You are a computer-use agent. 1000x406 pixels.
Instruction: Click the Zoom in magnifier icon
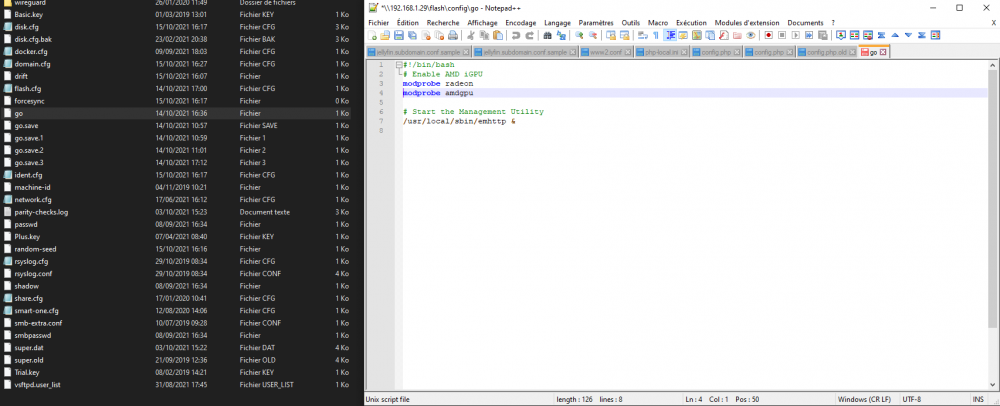tap(579, 36)
